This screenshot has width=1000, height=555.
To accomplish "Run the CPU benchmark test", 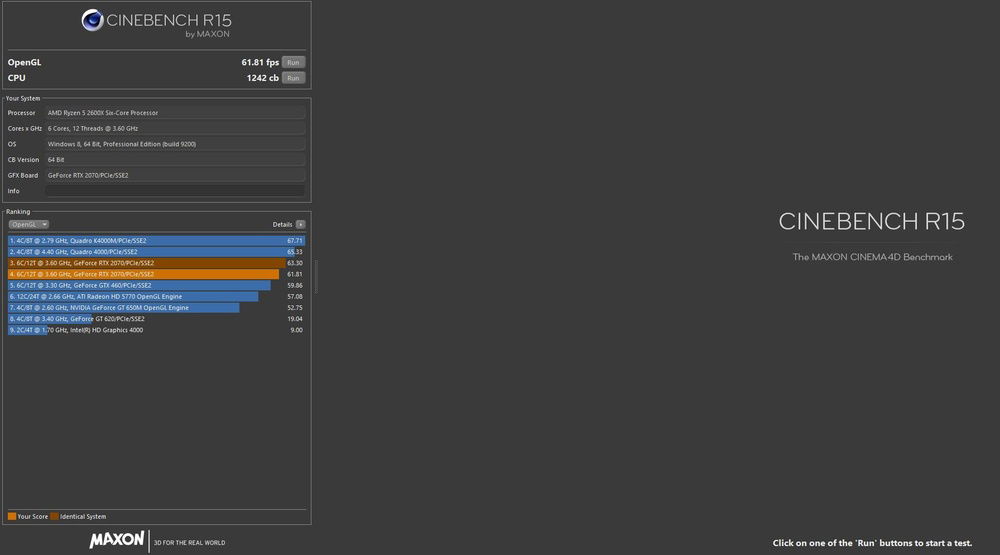I will coord(293,78).
